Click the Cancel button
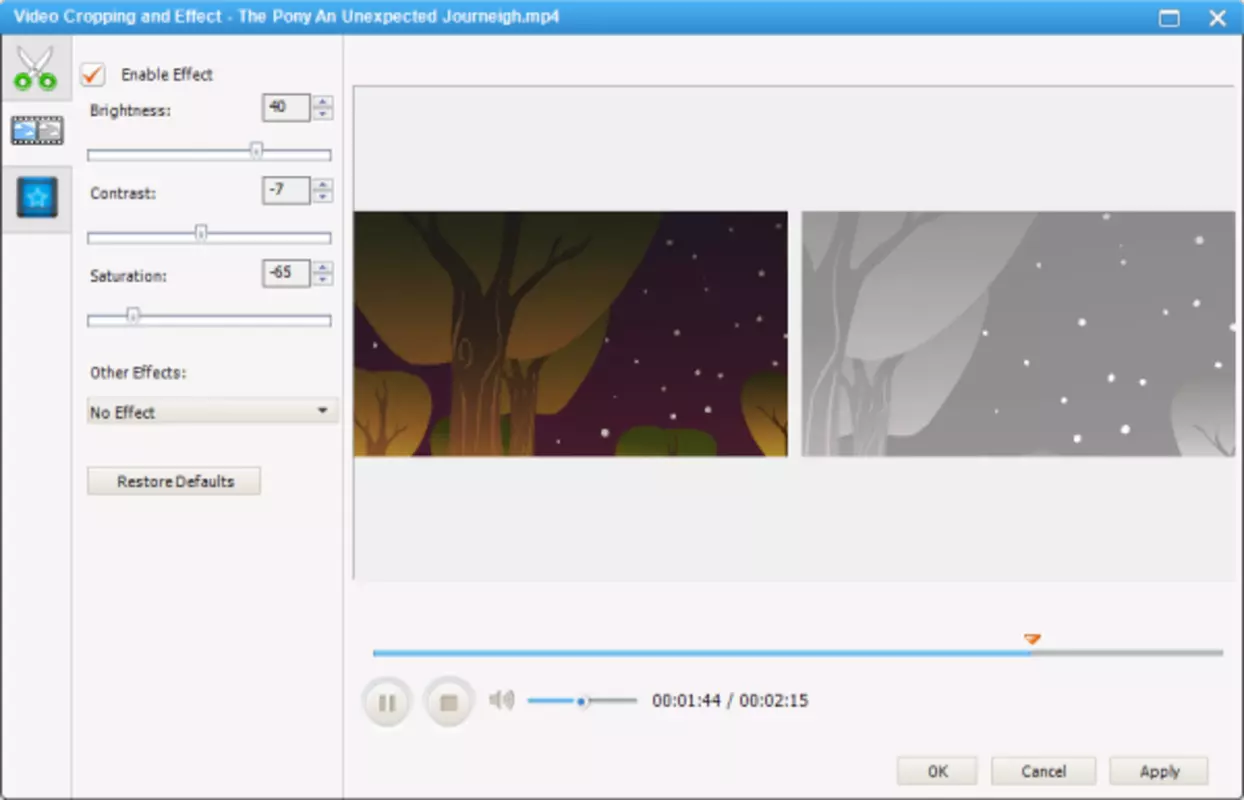 [x=1043, y=771]
